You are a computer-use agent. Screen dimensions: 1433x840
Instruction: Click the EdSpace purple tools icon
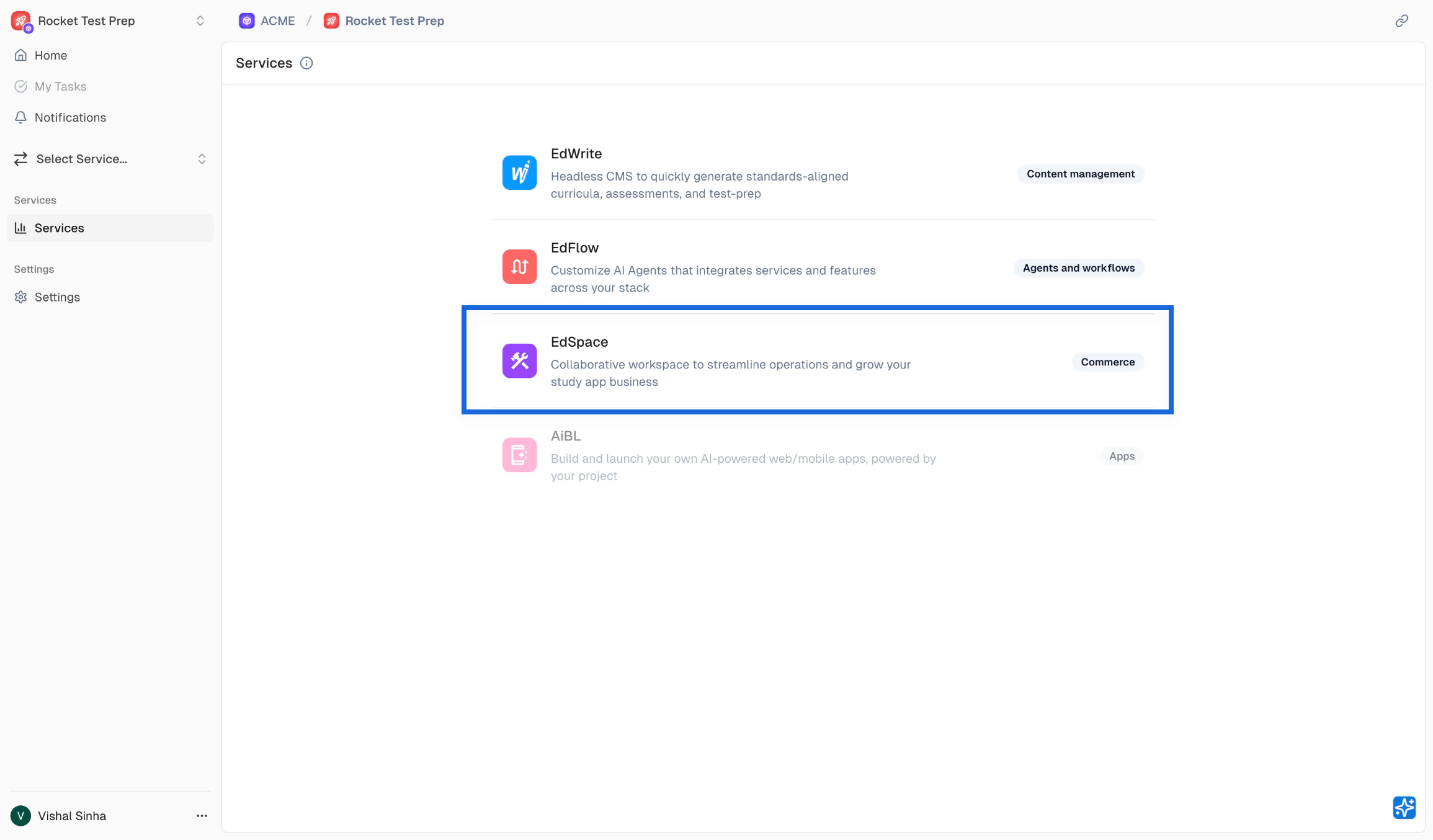(x=519, y=361)
